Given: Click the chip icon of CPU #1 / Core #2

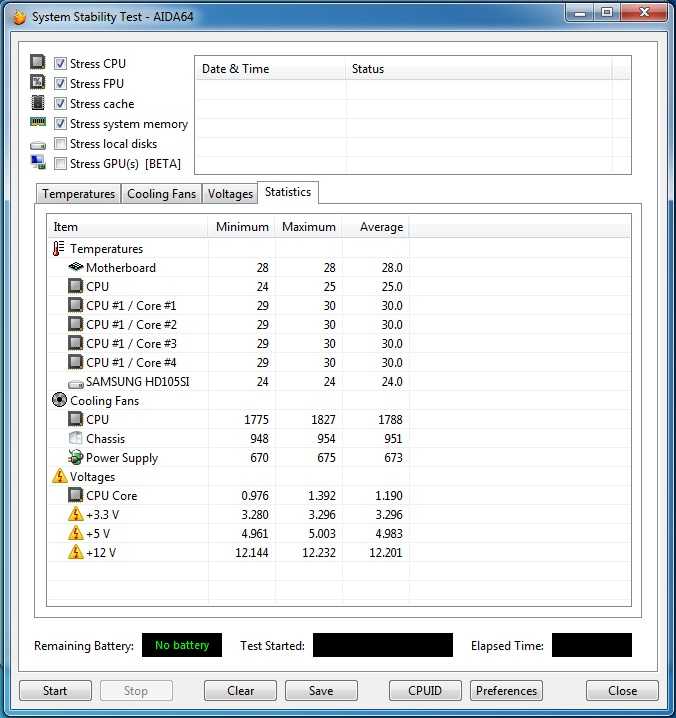Looking at the screenshot, I should (x=76, y=324).
